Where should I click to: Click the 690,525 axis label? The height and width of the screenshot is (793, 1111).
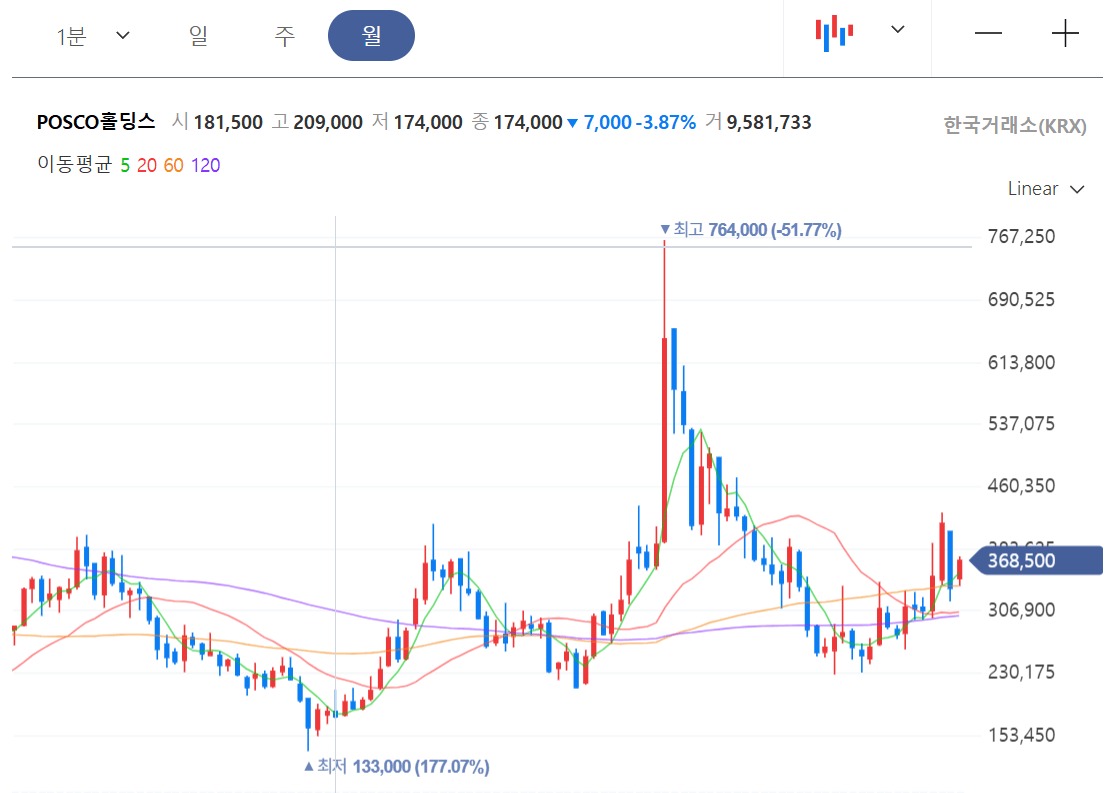pos(1021,300)
